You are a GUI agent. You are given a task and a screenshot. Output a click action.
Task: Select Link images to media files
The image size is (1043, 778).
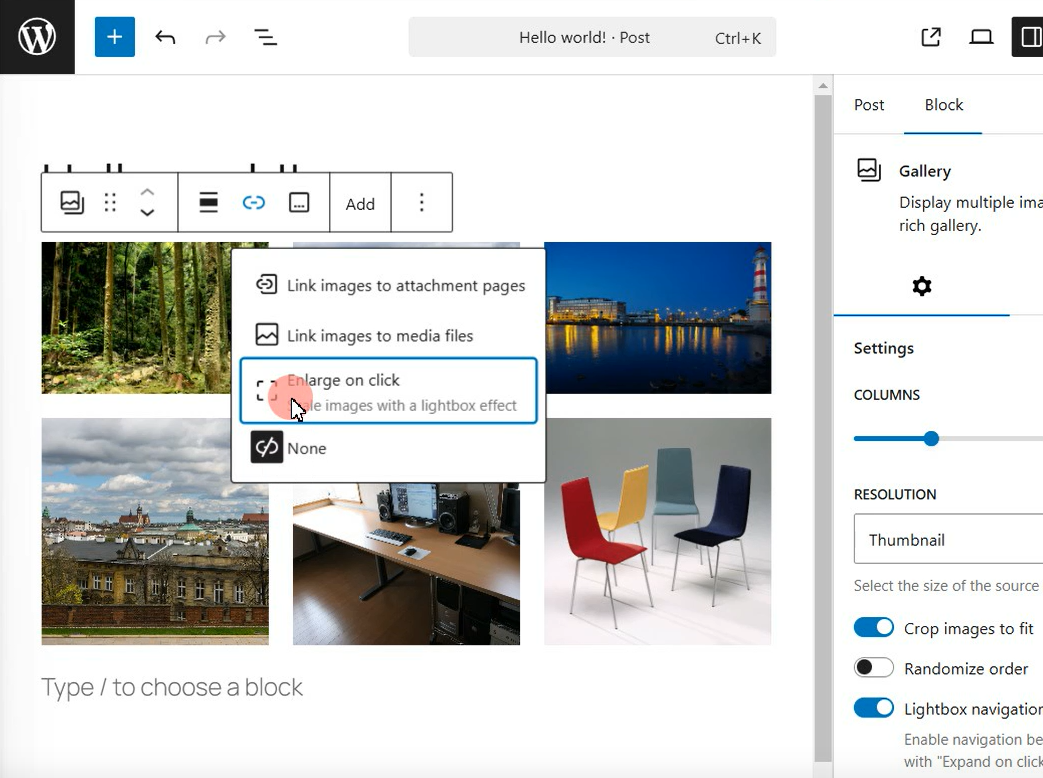coord(380,336)
